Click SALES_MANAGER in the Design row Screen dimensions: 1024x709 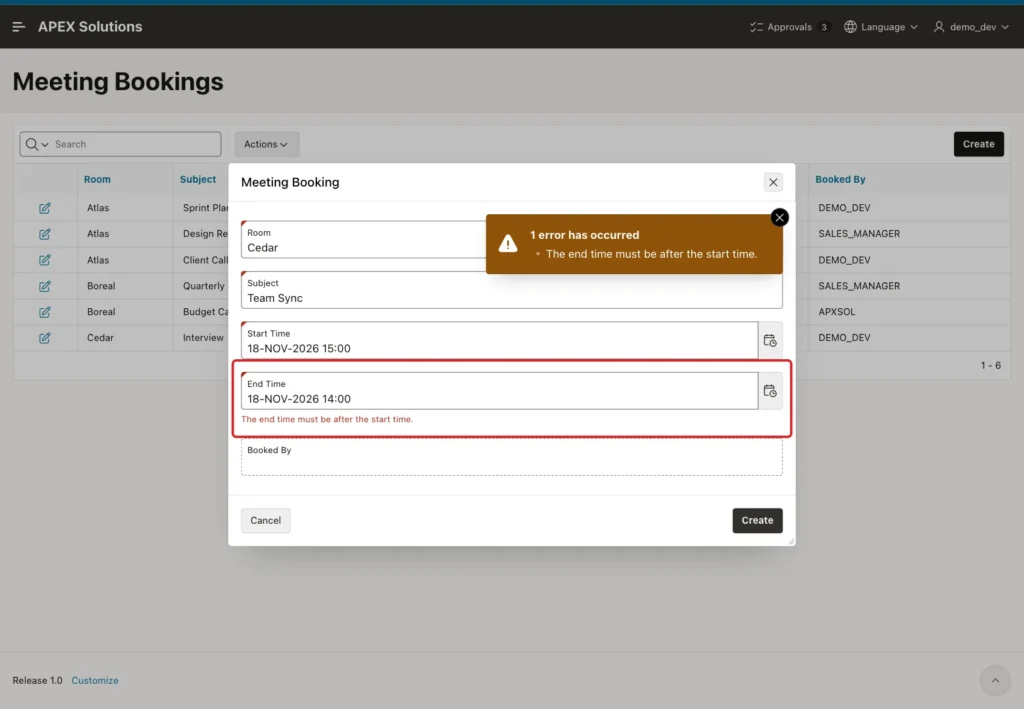coord(859,234)
